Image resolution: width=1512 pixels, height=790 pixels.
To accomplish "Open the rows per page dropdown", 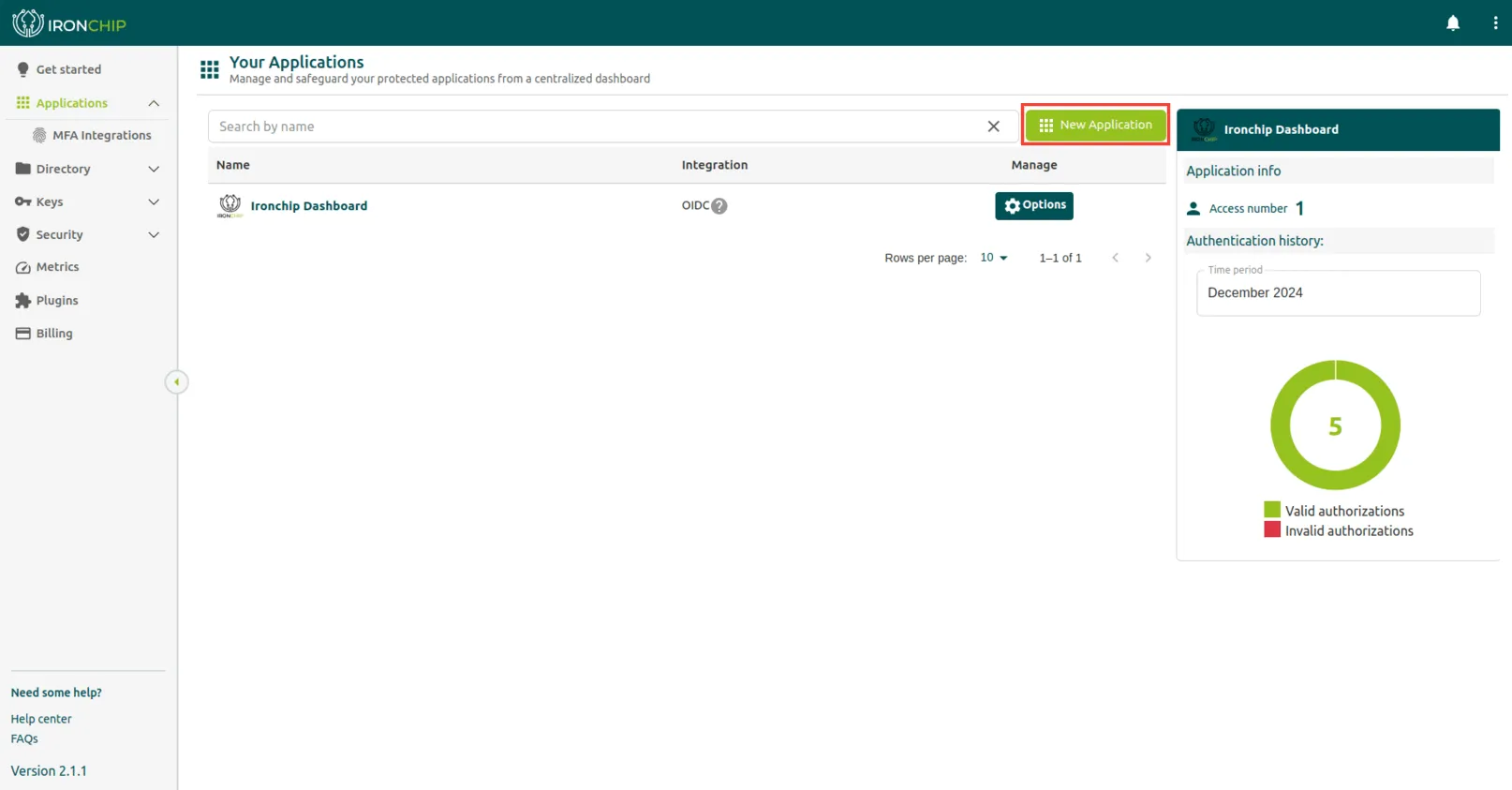I will 994,258.
